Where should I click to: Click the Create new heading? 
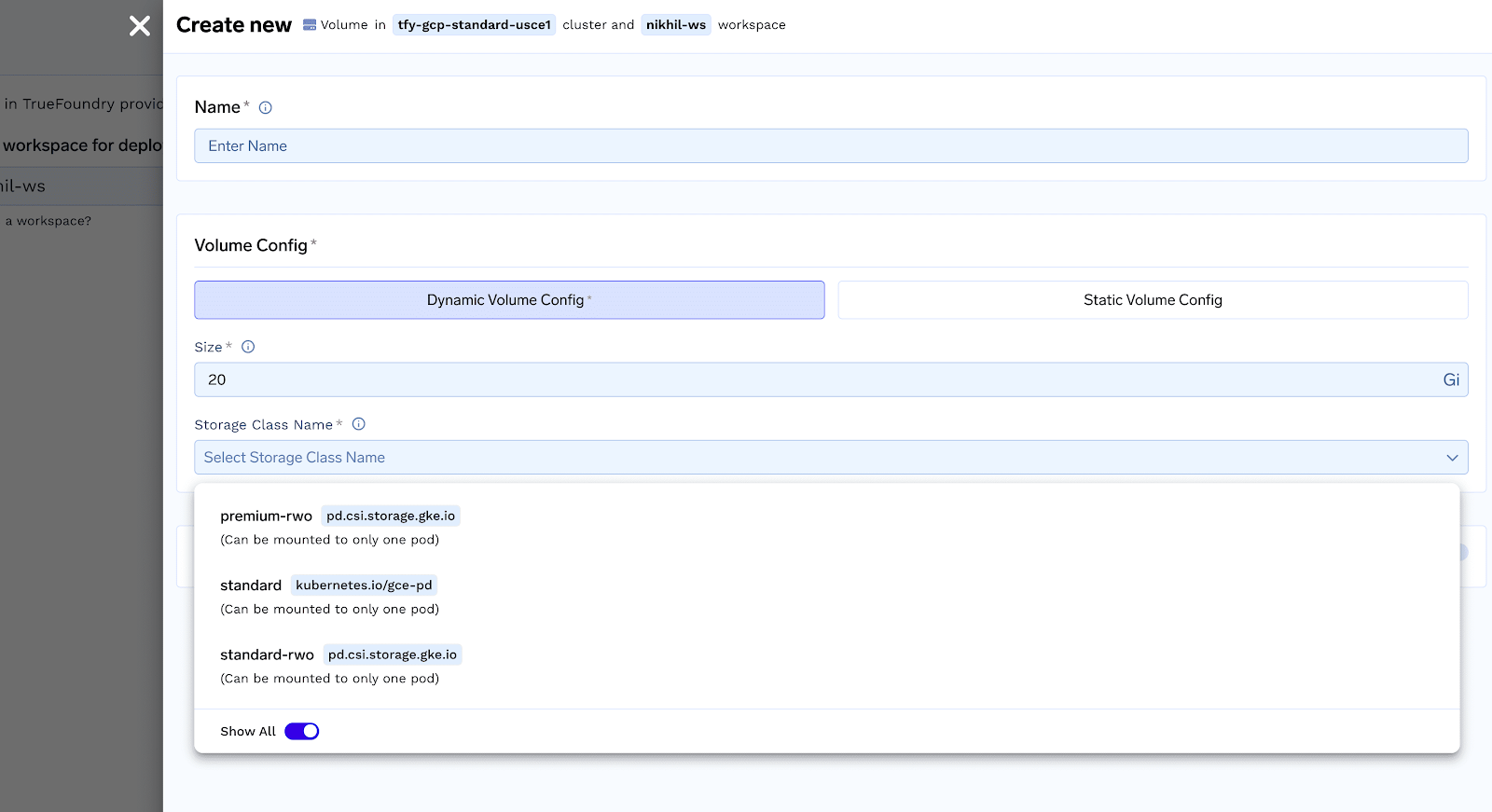click(x=234, y=25)
